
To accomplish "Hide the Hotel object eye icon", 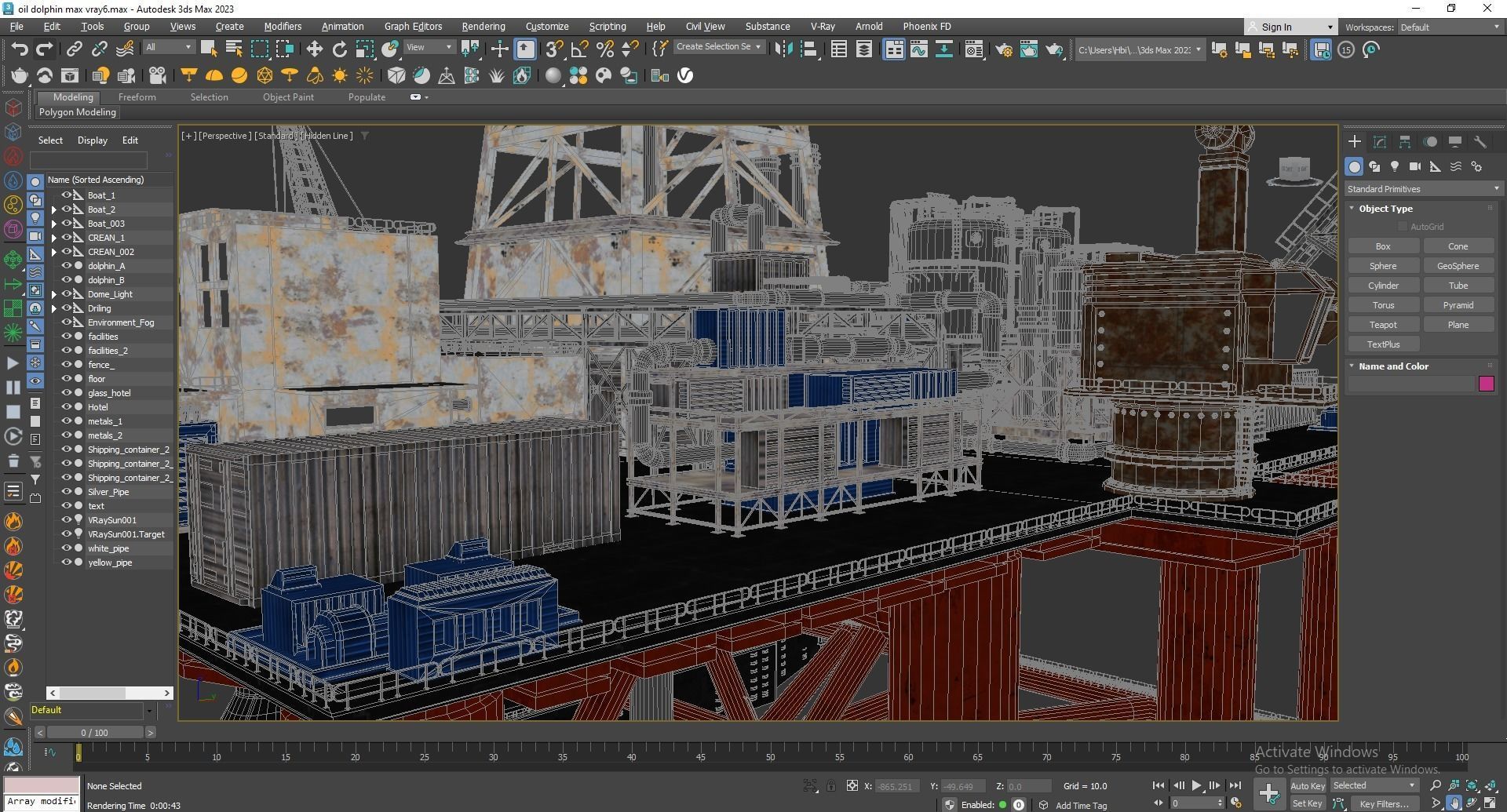I will tap(67, 407).
